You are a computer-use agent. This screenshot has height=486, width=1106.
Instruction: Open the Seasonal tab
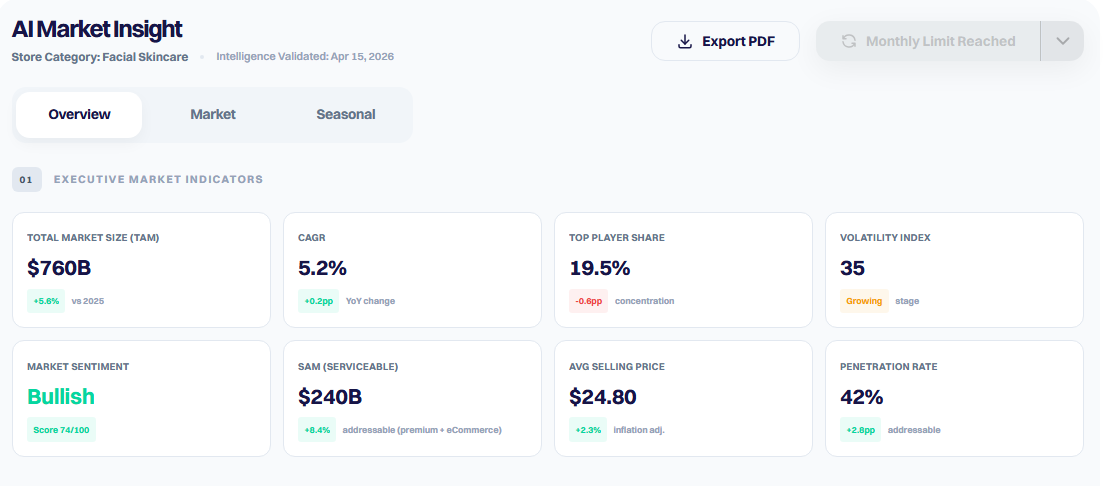(346, 114)
